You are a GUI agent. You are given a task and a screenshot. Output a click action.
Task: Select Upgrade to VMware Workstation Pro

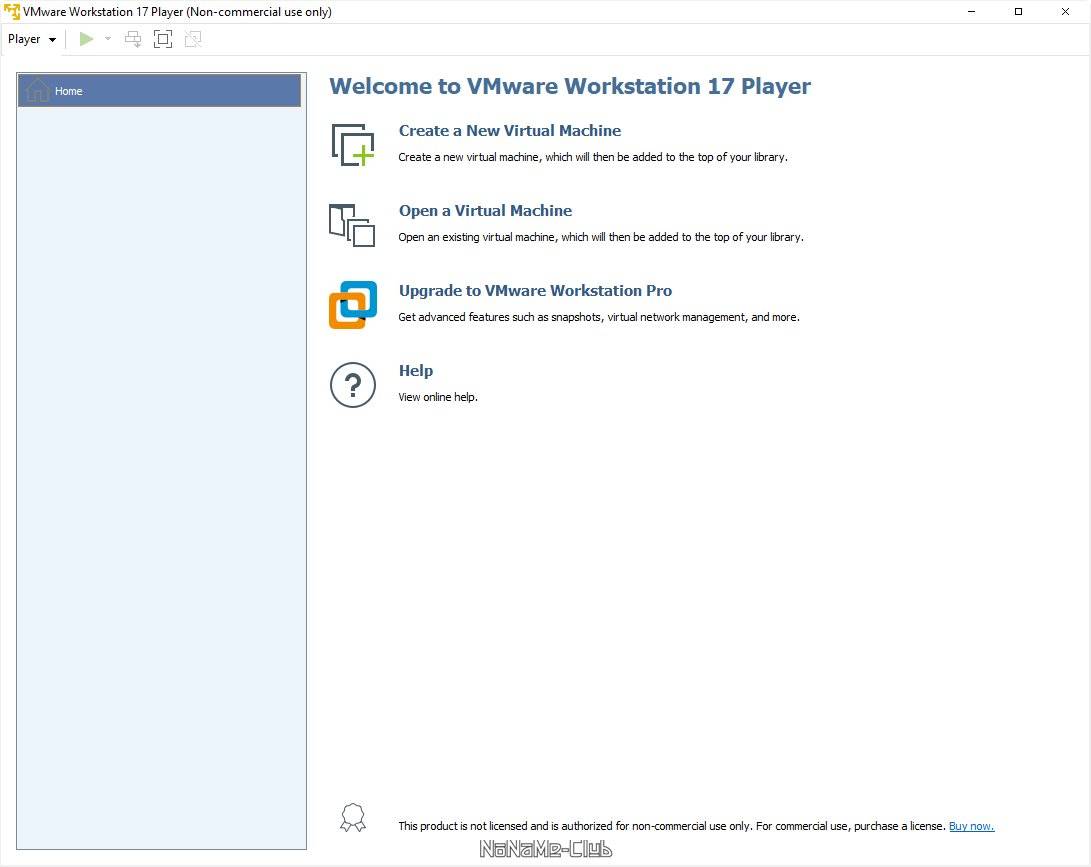pyautogui.click(x=535, y=291)
